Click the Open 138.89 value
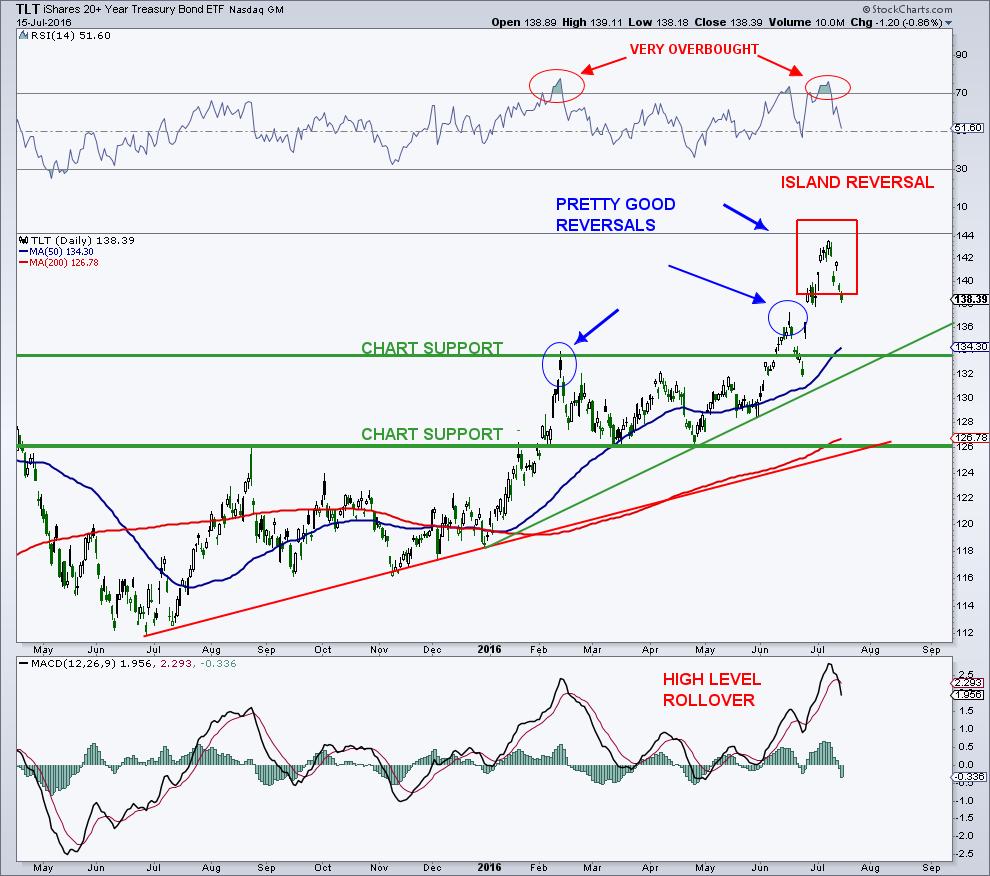The height and width of the screenshot is (876, 990). 524,22
